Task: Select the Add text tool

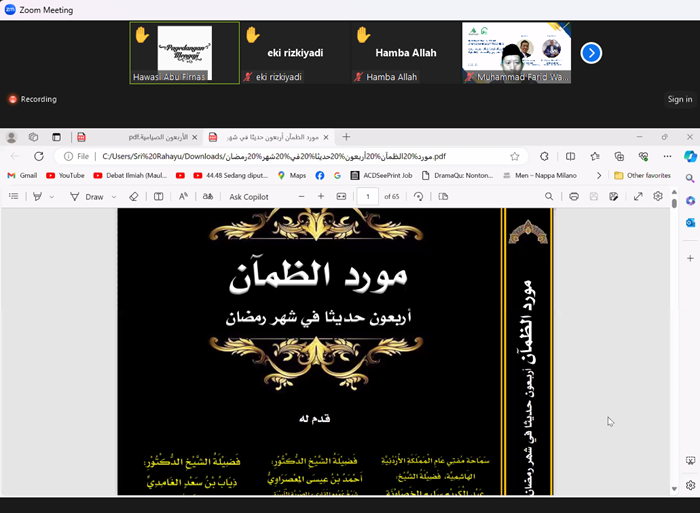Action: click(158, 196)
